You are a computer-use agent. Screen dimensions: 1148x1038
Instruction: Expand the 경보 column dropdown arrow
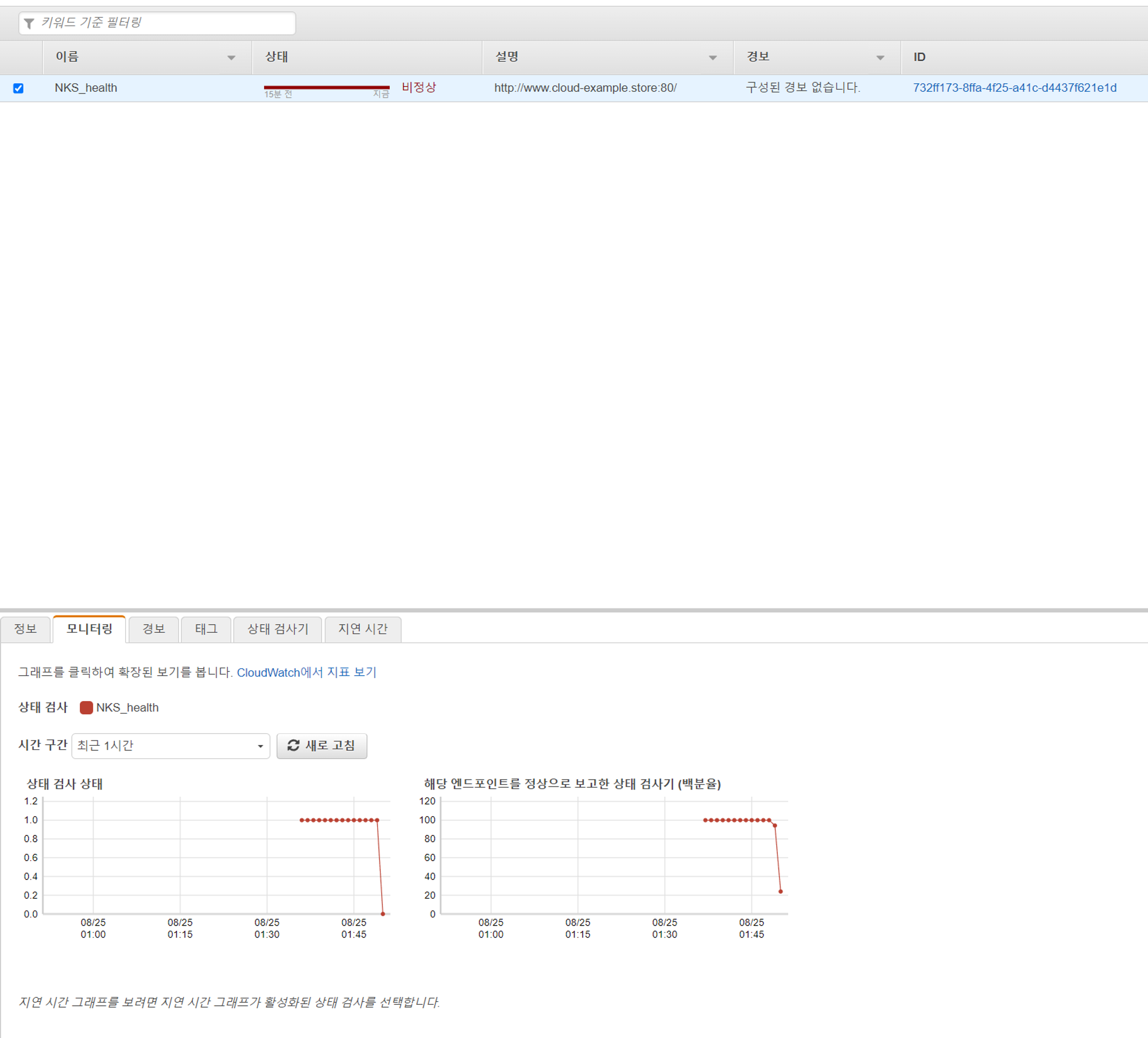pos(880,57)
